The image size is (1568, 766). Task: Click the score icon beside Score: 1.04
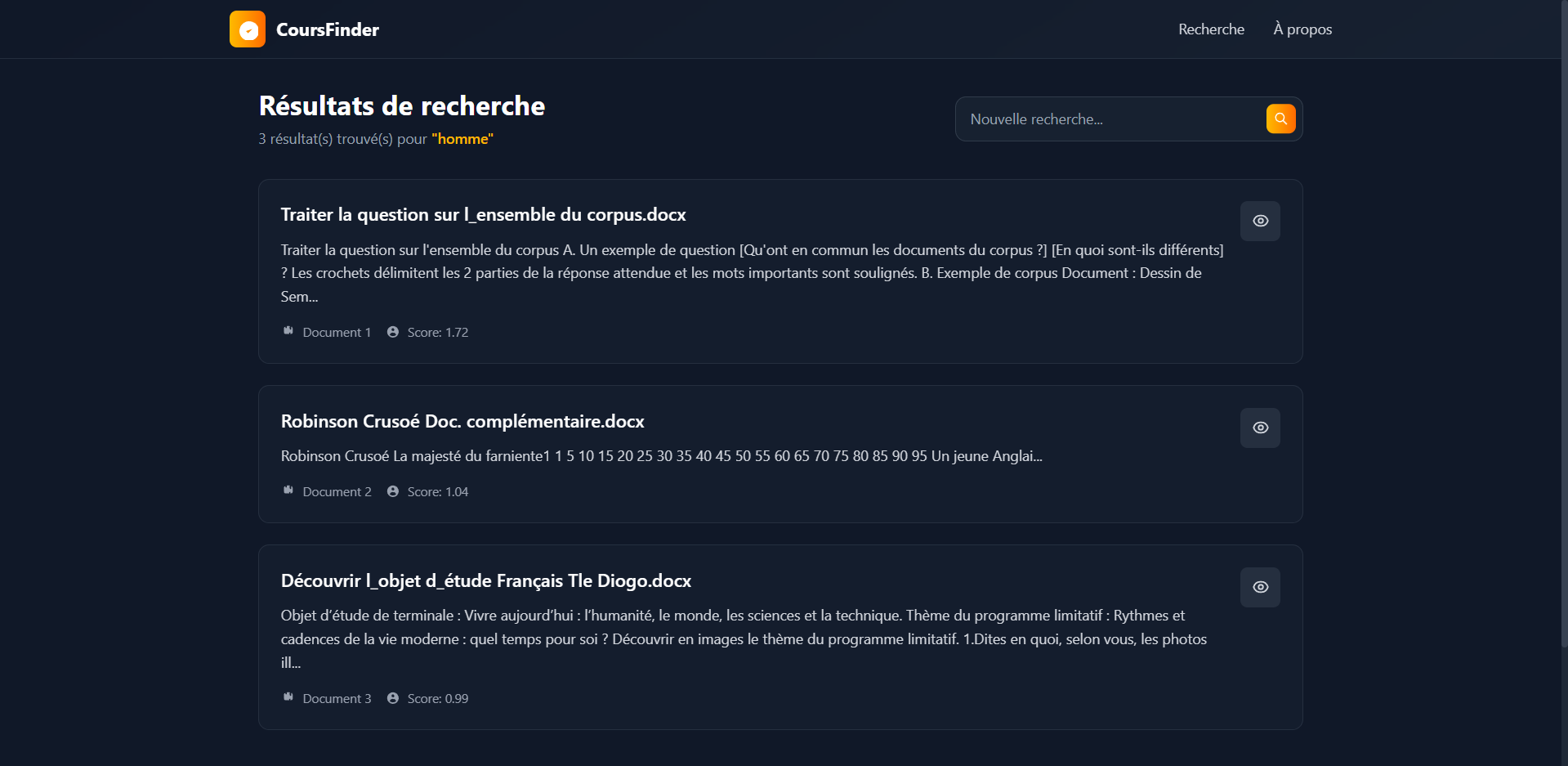(x=393, y=491)
